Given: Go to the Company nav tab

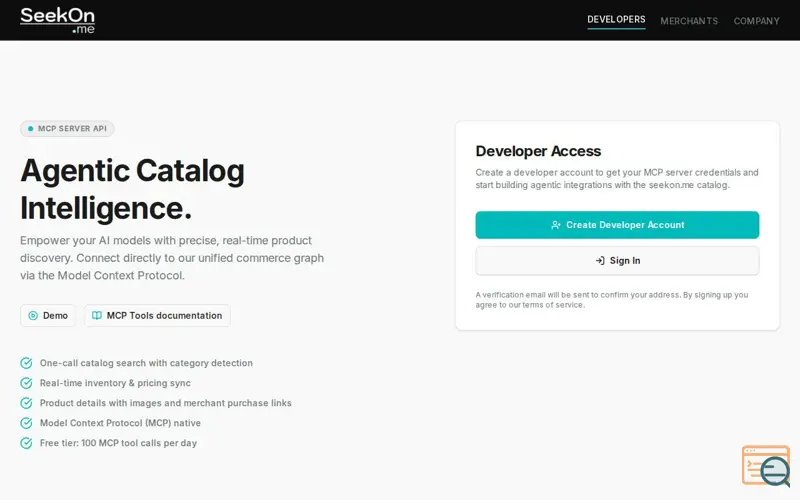Looking at the screenshot, I should [x=756, y=21].
